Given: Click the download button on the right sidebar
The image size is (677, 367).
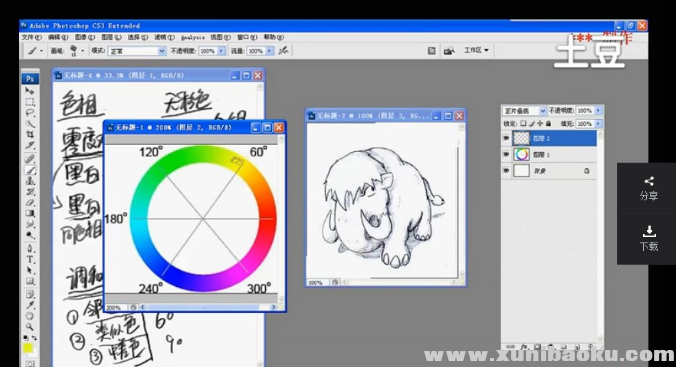Looking at the screenshot, I should [649, 238].
